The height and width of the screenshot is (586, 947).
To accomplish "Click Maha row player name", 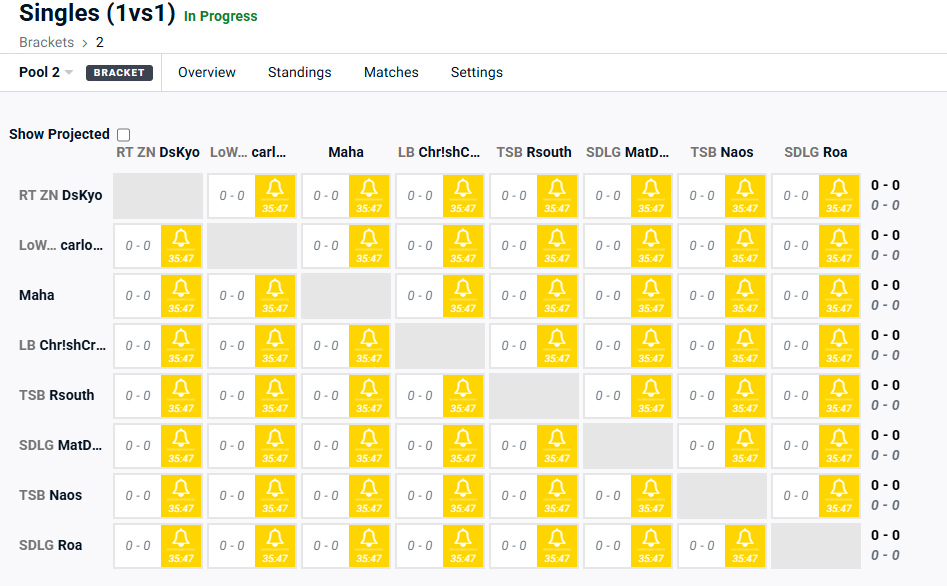I will click(x=36, y=295).
